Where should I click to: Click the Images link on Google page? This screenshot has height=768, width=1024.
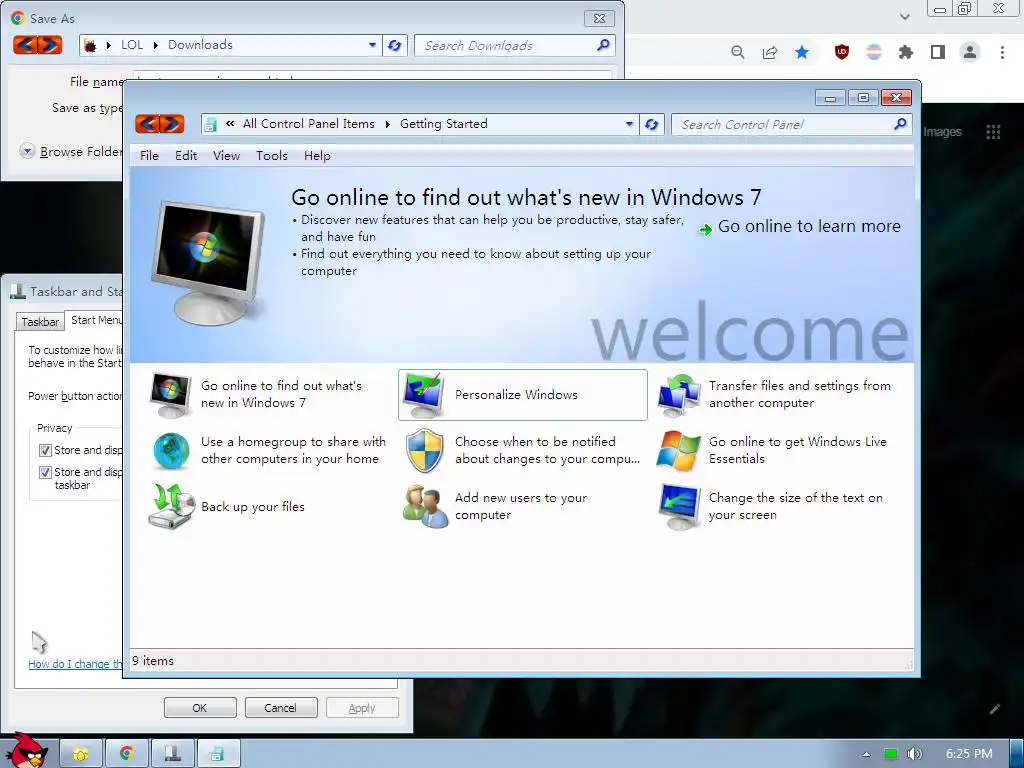pyautogui.click(x=942, y=131)
